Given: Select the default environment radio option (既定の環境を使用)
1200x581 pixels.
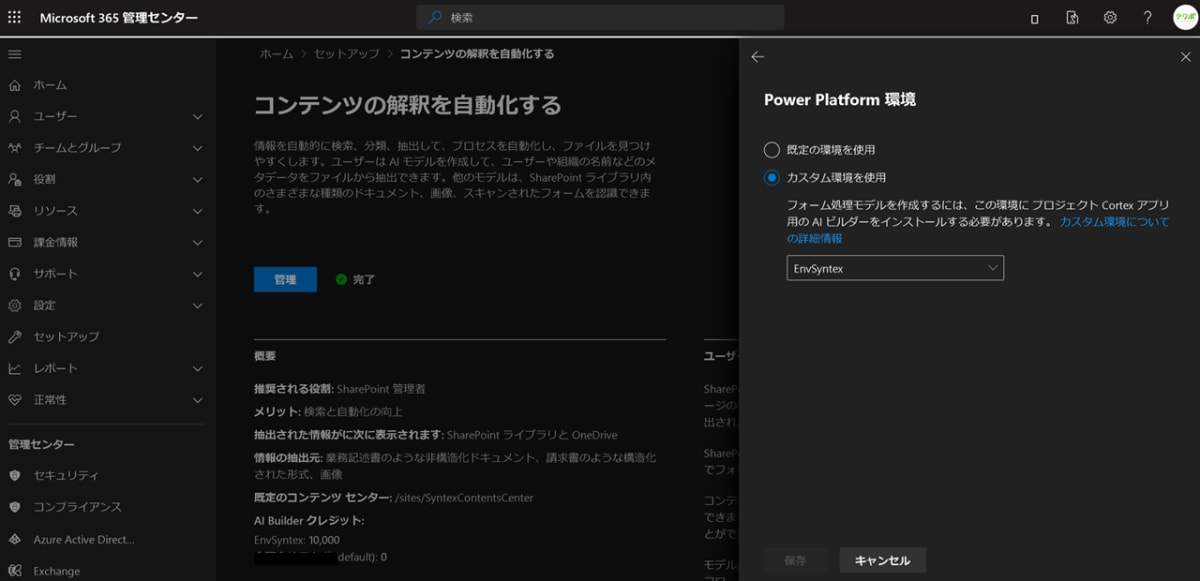Looking at the screenshot, I should [x=771, y=150].
